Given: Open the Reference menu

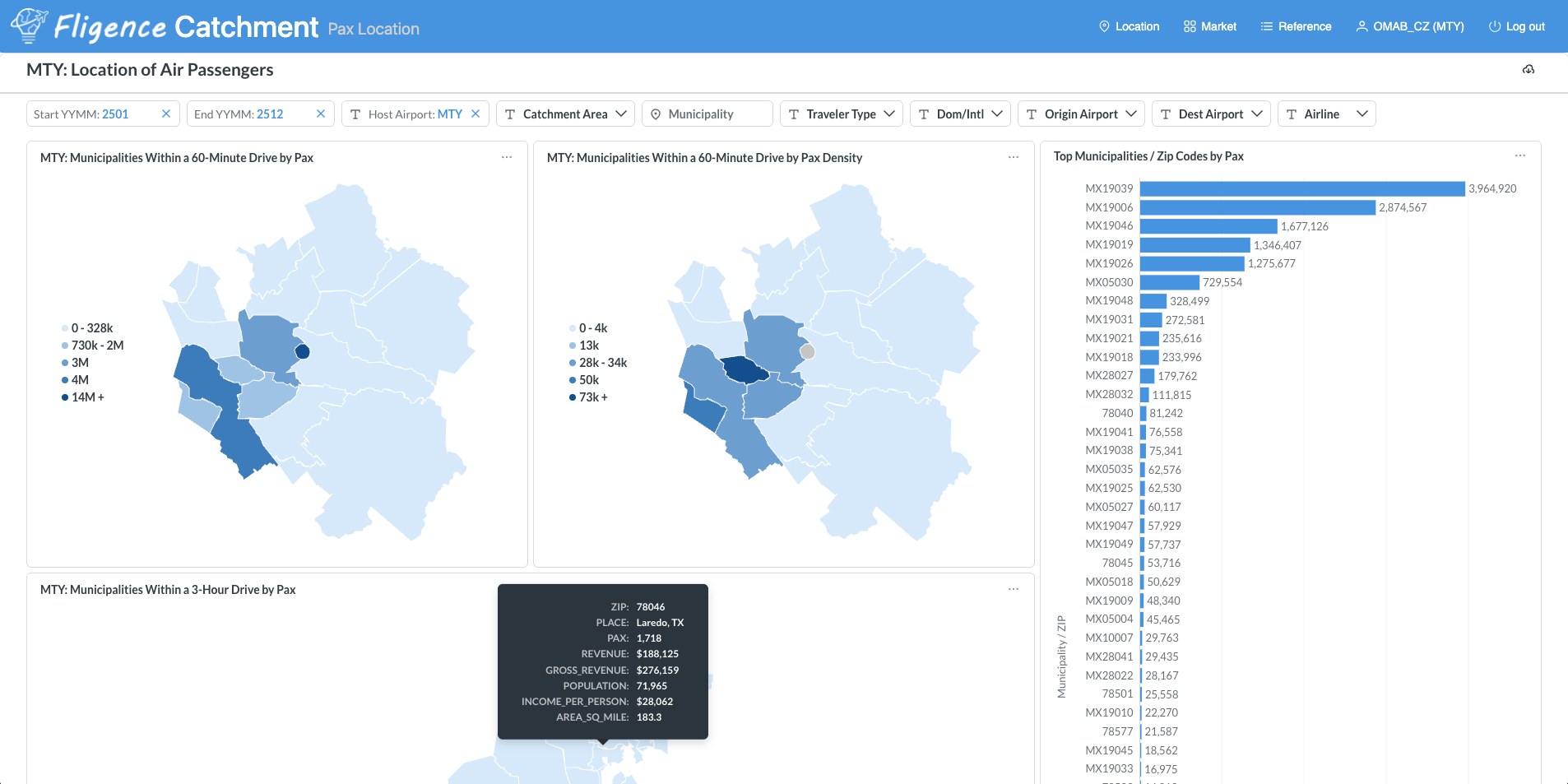Looking at the screenshot, I should (1296, 26).
